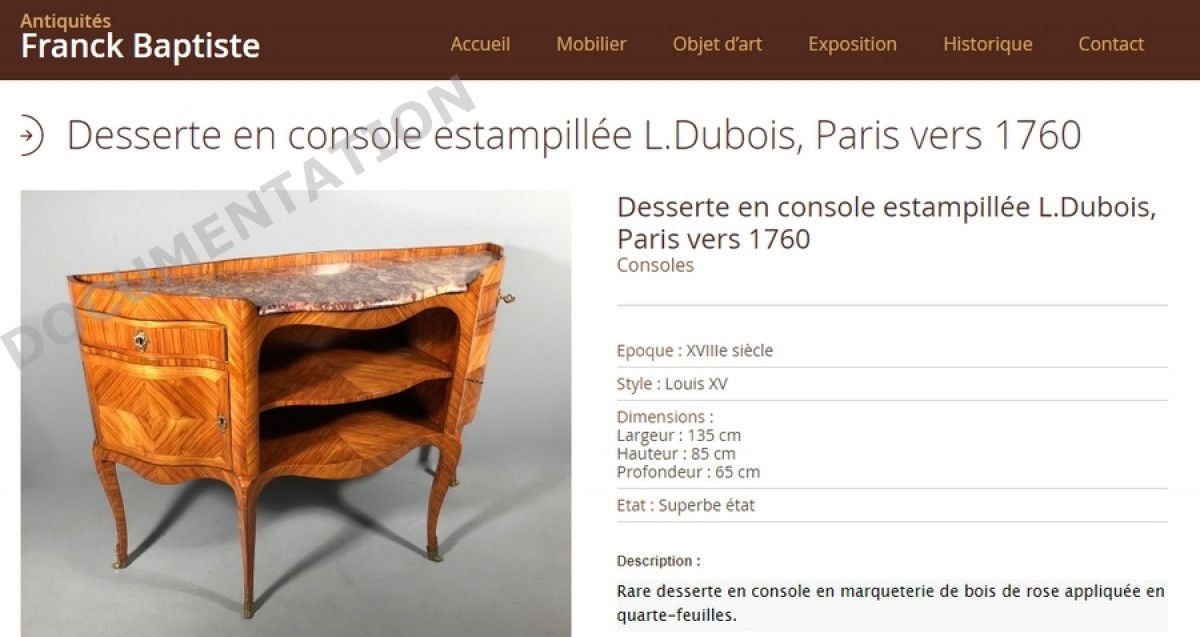
Task: Click the circled arrow icon beside the title
Action: 31,135
